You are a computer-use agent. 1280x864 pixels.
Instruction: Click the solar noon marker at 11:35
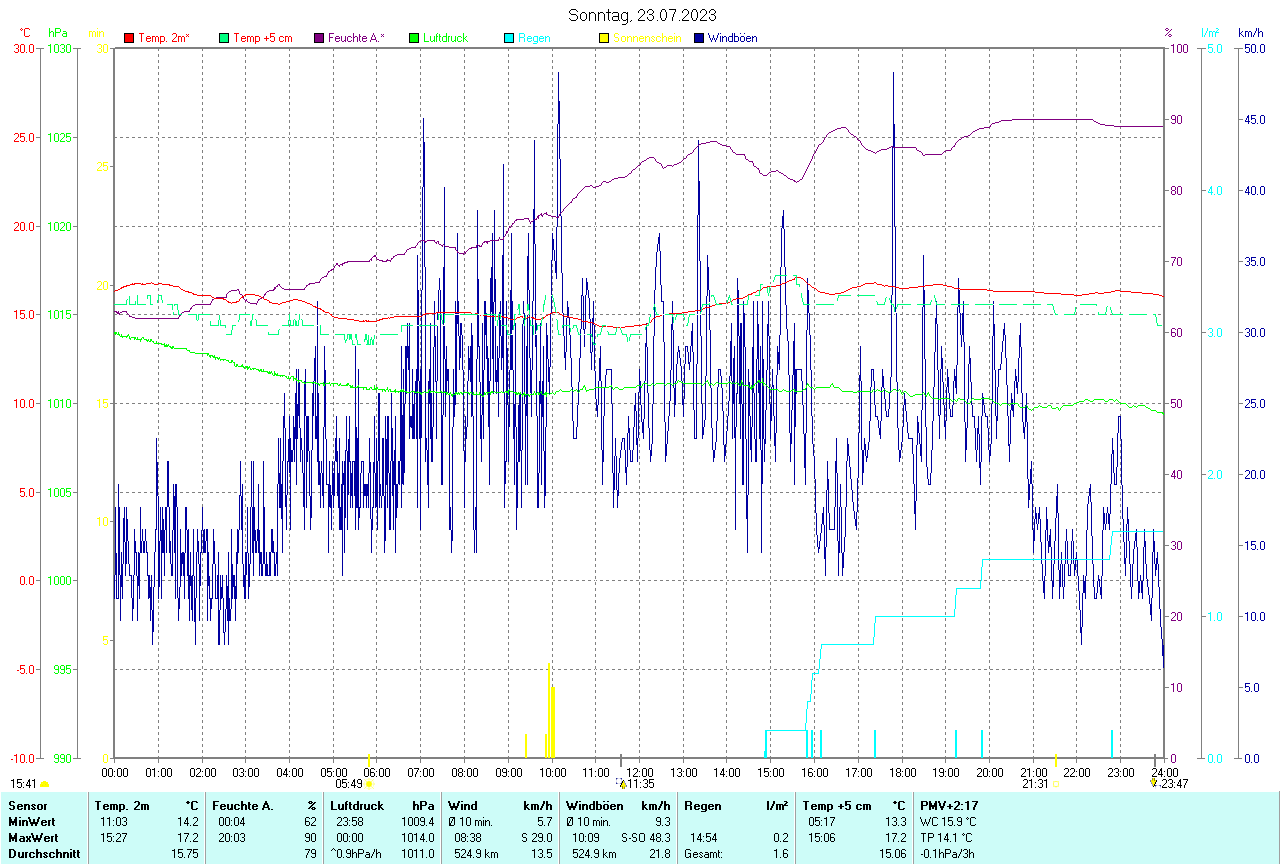tap(622, 784)
